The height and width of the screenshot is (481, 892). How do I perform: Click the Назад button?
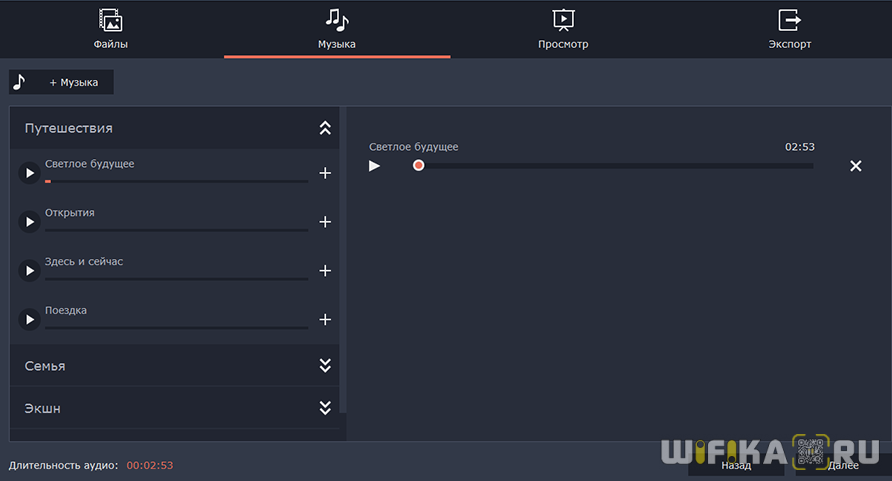[x=734, y=465]
